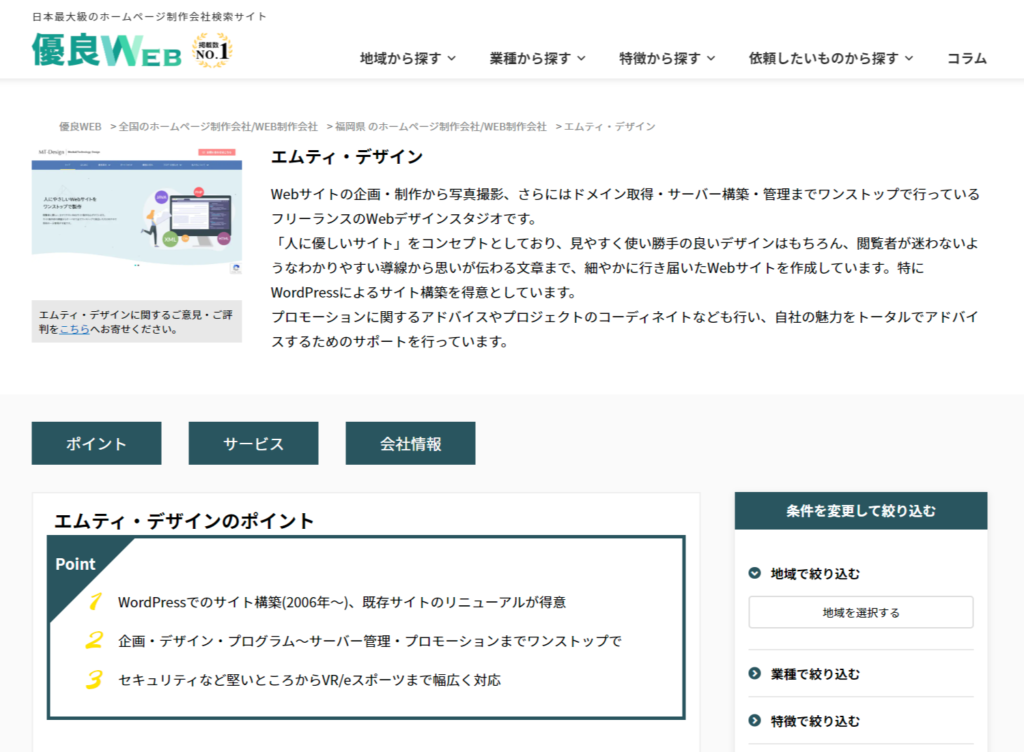Open the 依頼したいものから探す dropdown menu

831,58
